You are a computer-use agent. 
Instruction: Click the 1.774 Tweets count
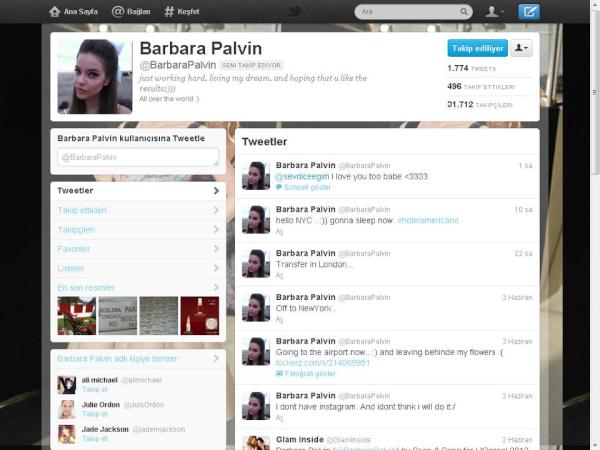[471, 68]
